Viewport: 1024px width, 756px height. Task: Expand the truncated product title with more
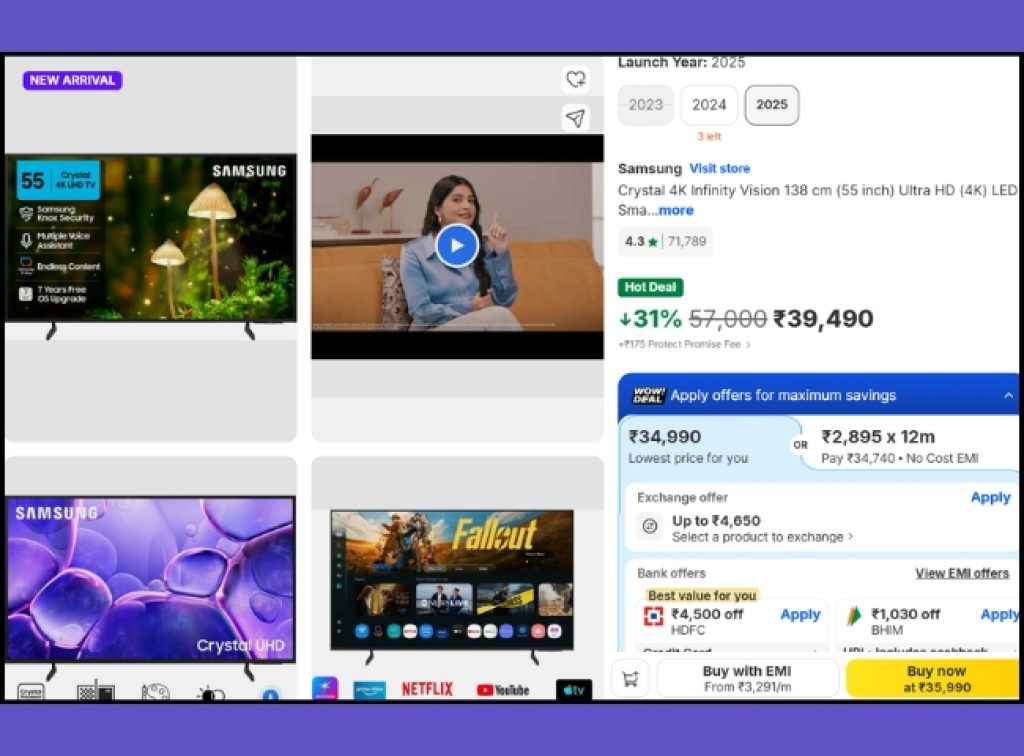point(675,210)
